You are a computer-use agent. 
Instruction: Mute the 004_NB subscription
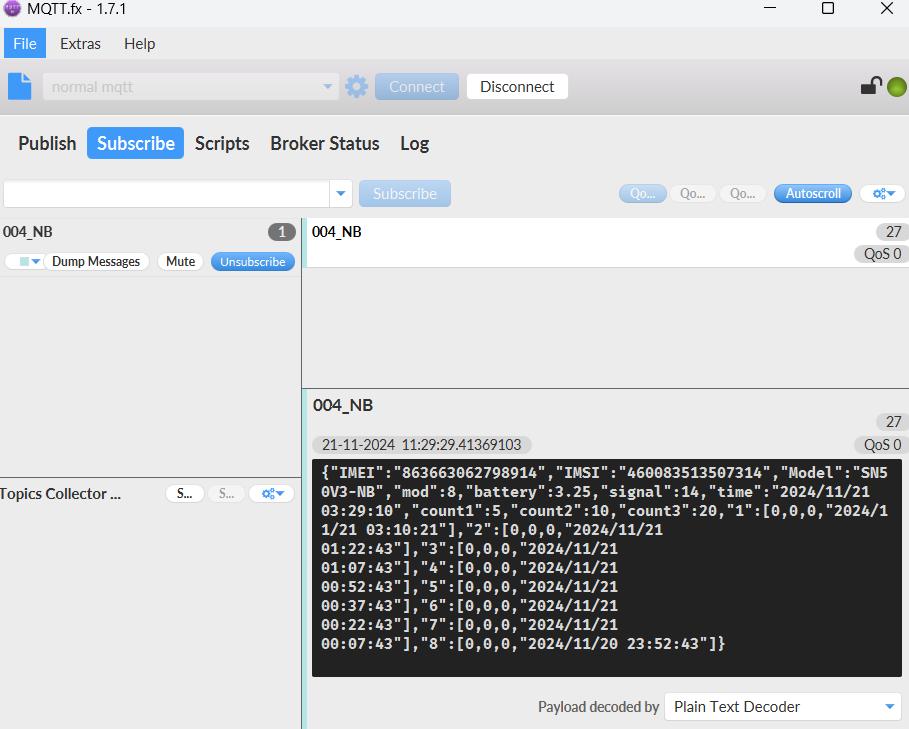(x=180, y=261)
